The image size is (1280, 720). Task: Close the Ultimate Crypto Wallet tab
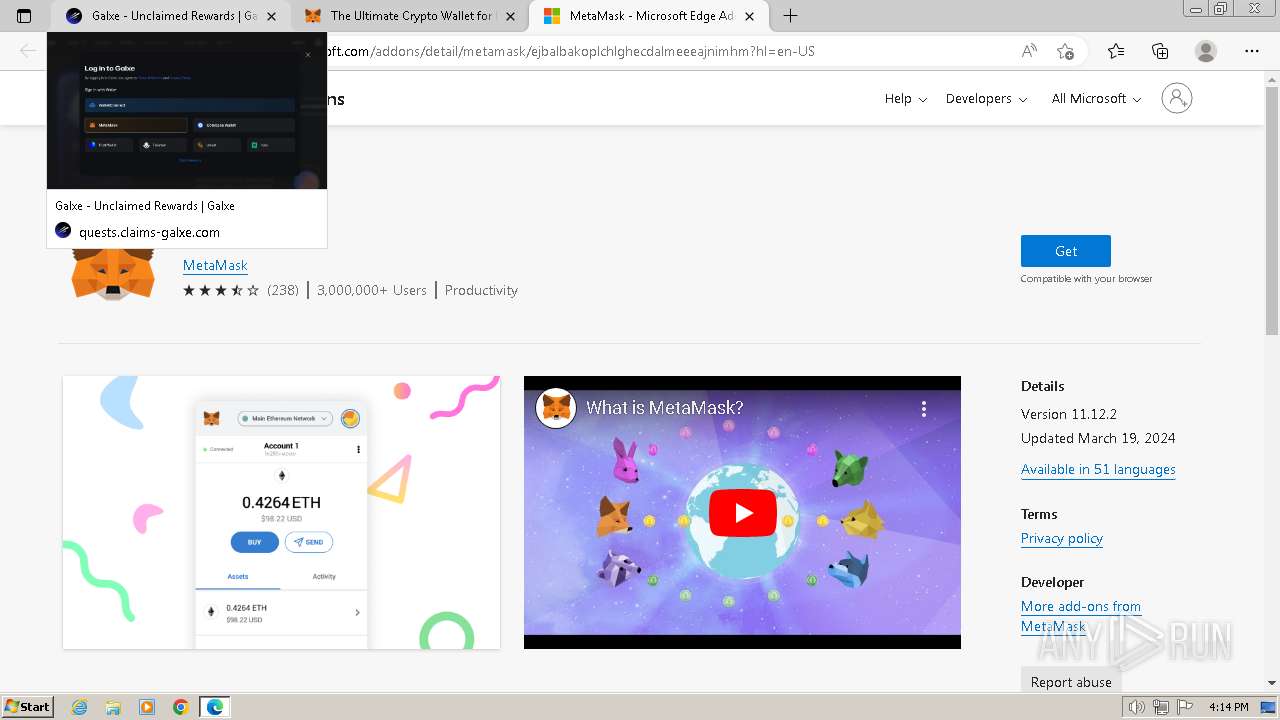pos(510,16)
